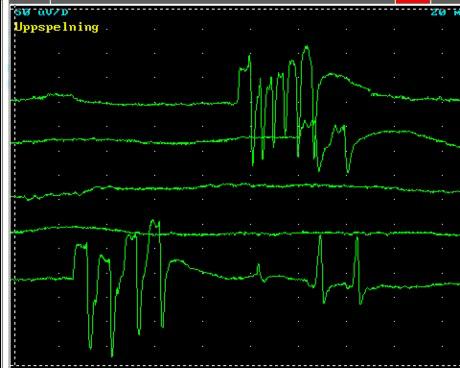This screenshot has width=460, height=368.
Task: Click the first trace's initial step-up onset
Action: pos(238,86)
